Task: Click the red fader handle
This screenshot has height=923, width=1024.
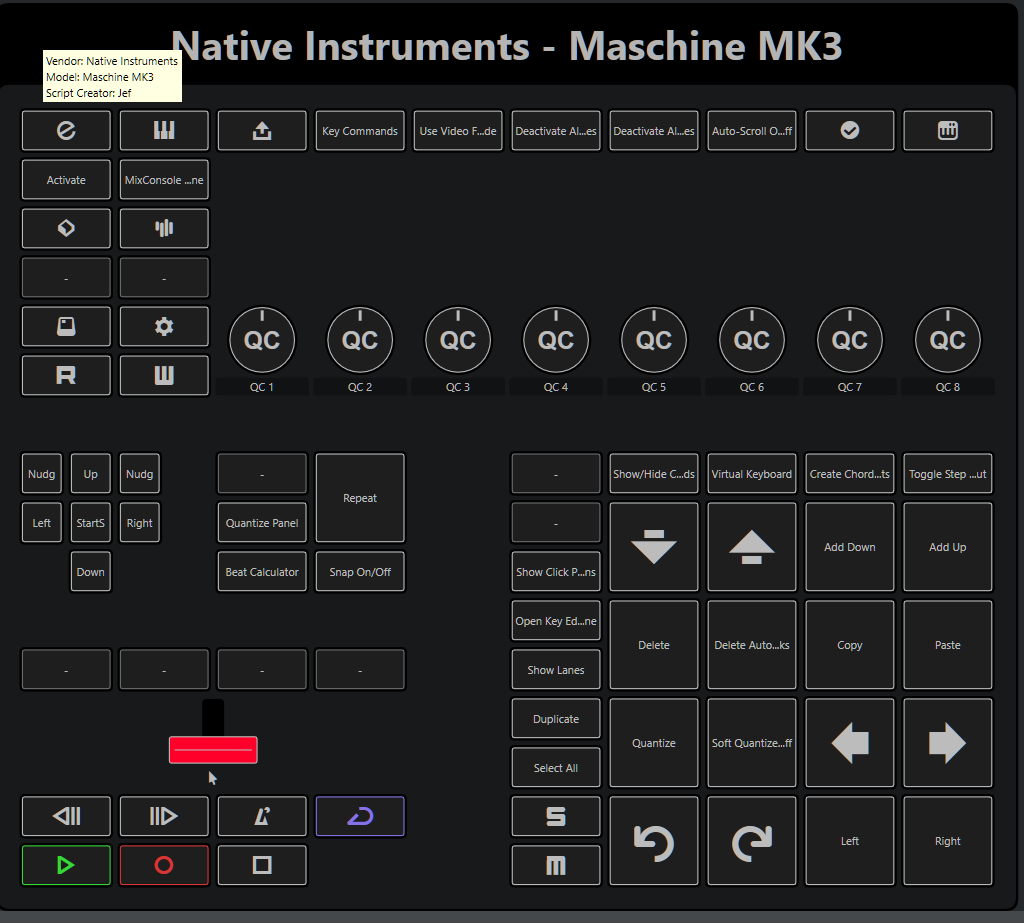Action: pyautogui.click(x=213, y=750)
